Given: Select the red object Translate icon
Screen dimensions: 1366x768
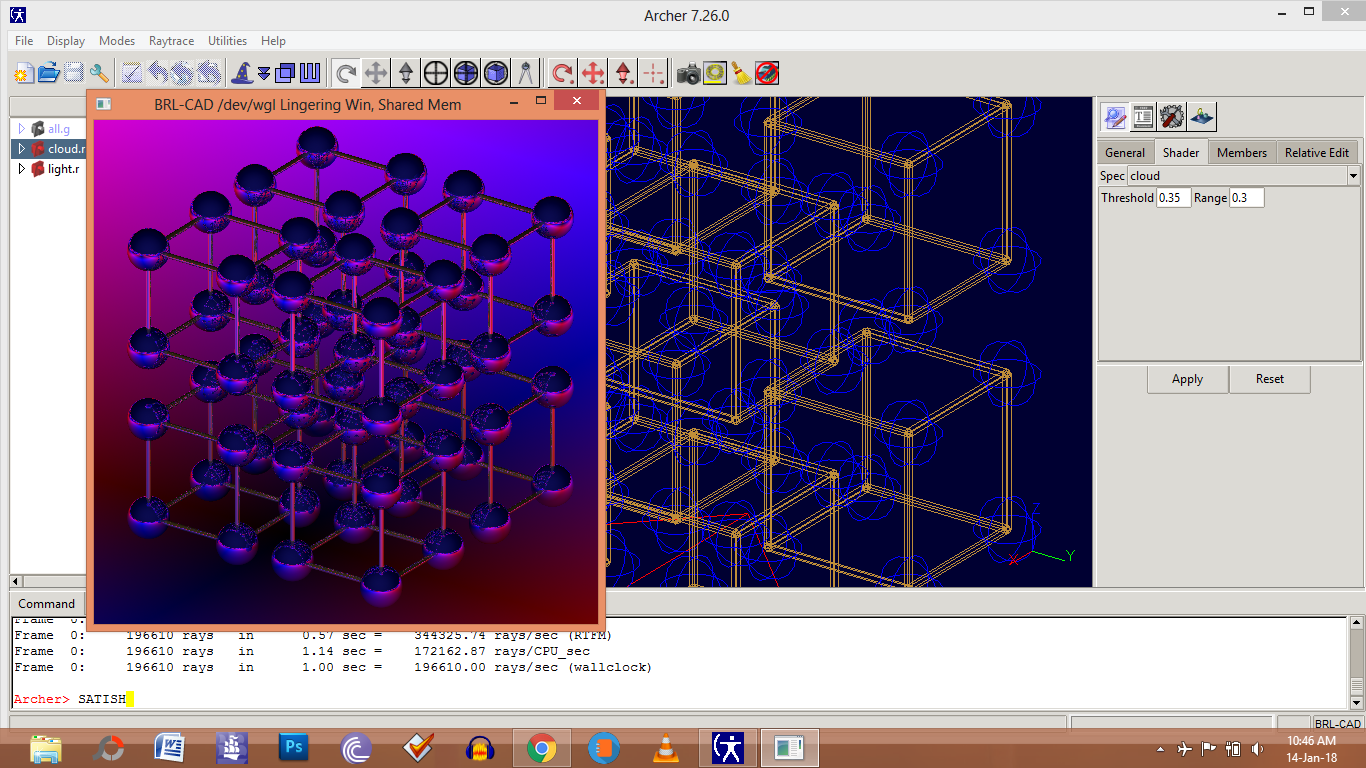Looking at the screenshot, I should [x=593, y=73].
